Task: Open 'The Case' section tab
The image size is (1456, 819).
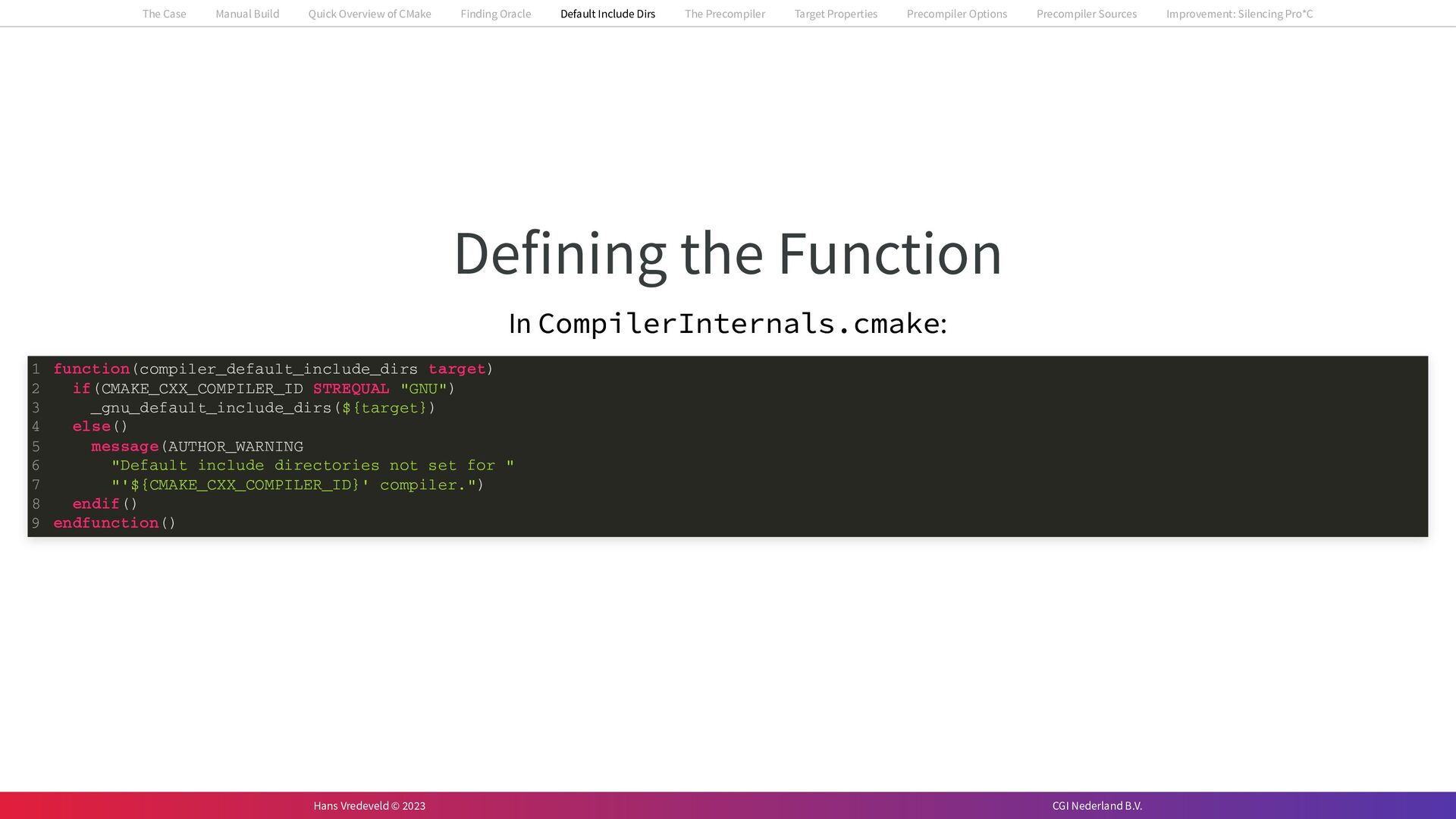Action: [x=164, y=14]
